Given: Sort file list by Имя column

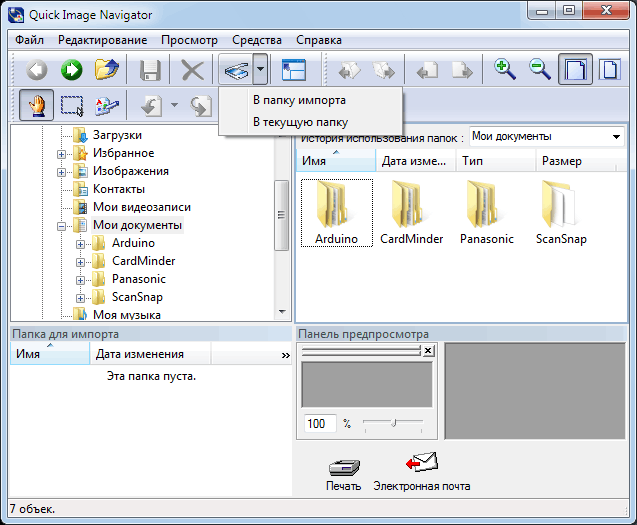Looking at the screenshot, I should 336,161.
